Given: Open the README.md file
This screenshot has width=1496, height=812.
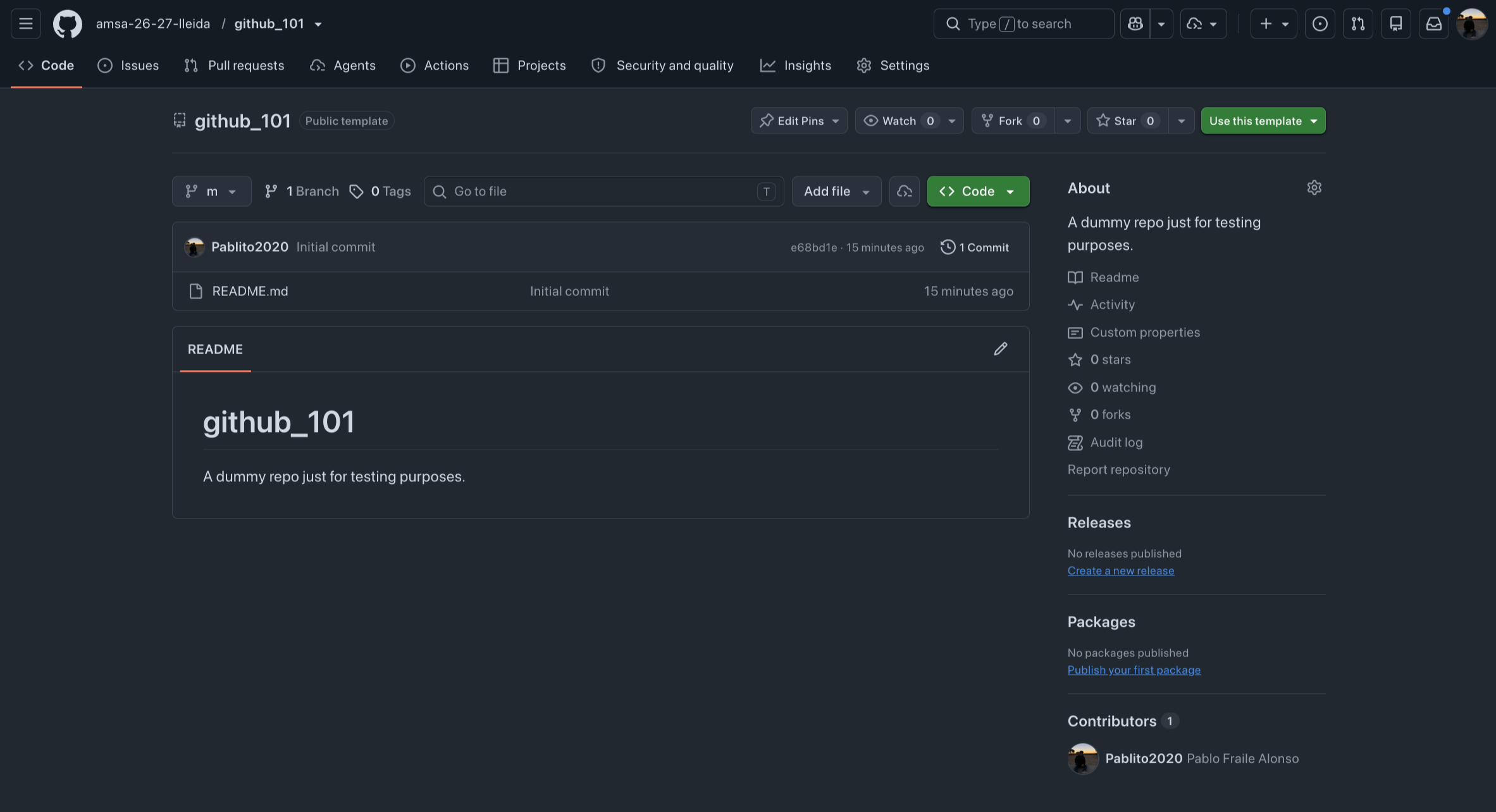Looking at the screenshot, I should pyautogui.click(x=250, y=292).
